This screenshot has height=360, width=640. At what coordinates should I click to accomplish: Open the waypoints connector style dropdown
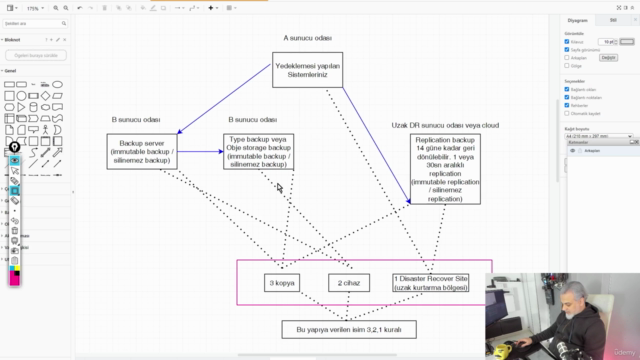[193, 8]
